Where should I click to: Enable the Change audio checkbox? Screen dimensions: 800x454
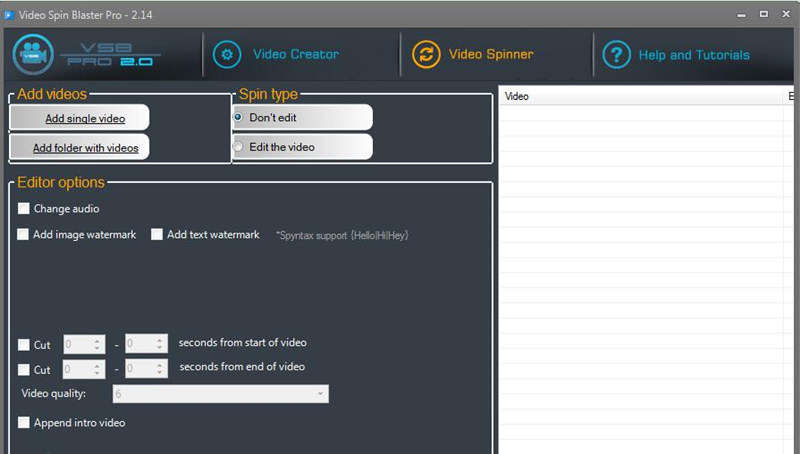pyautogui.click(x=23, y=208)
